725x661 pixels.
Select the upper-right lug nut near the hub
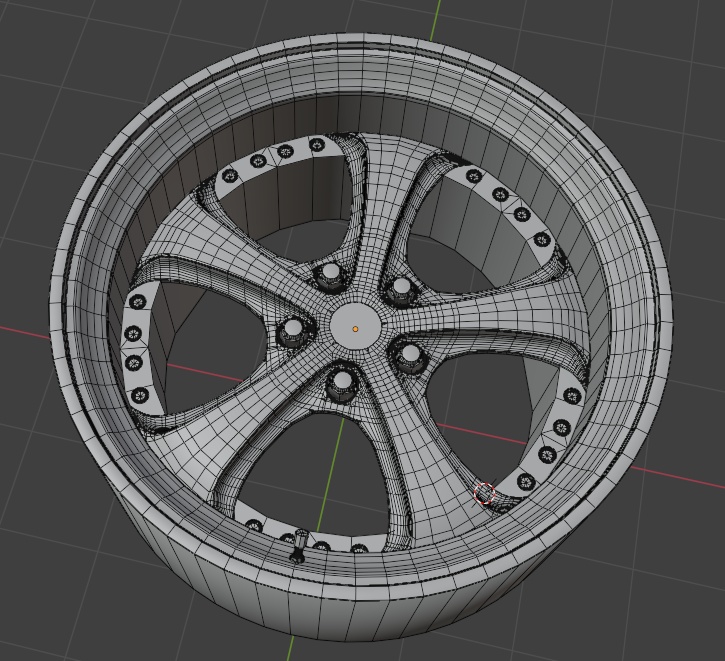coord(399,291)
